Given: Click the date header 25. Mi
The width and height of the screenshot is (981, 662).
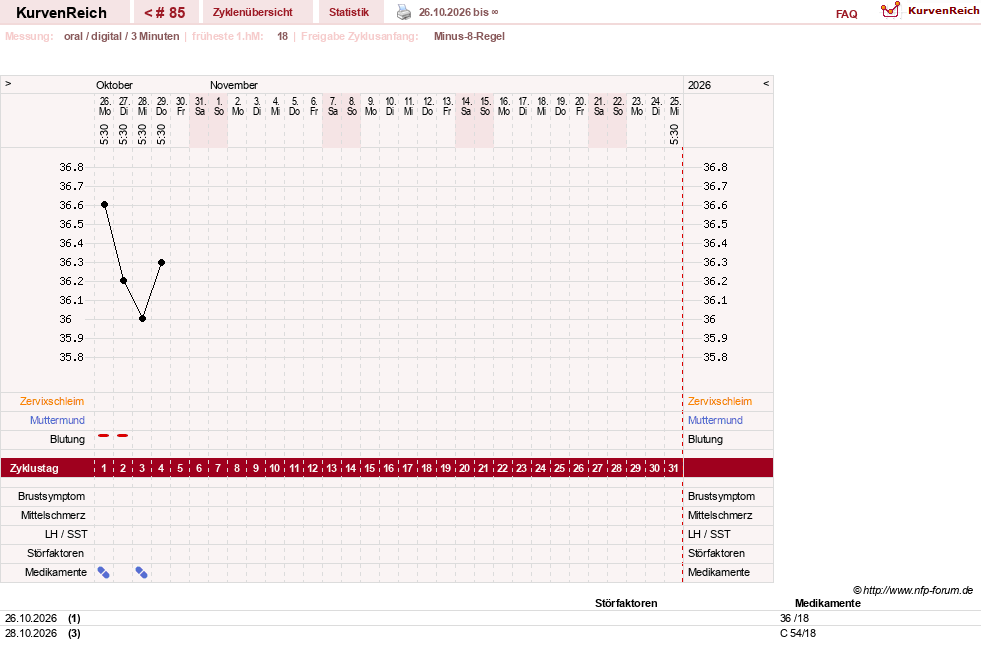Looking at the screenshot, I should 674,106.
